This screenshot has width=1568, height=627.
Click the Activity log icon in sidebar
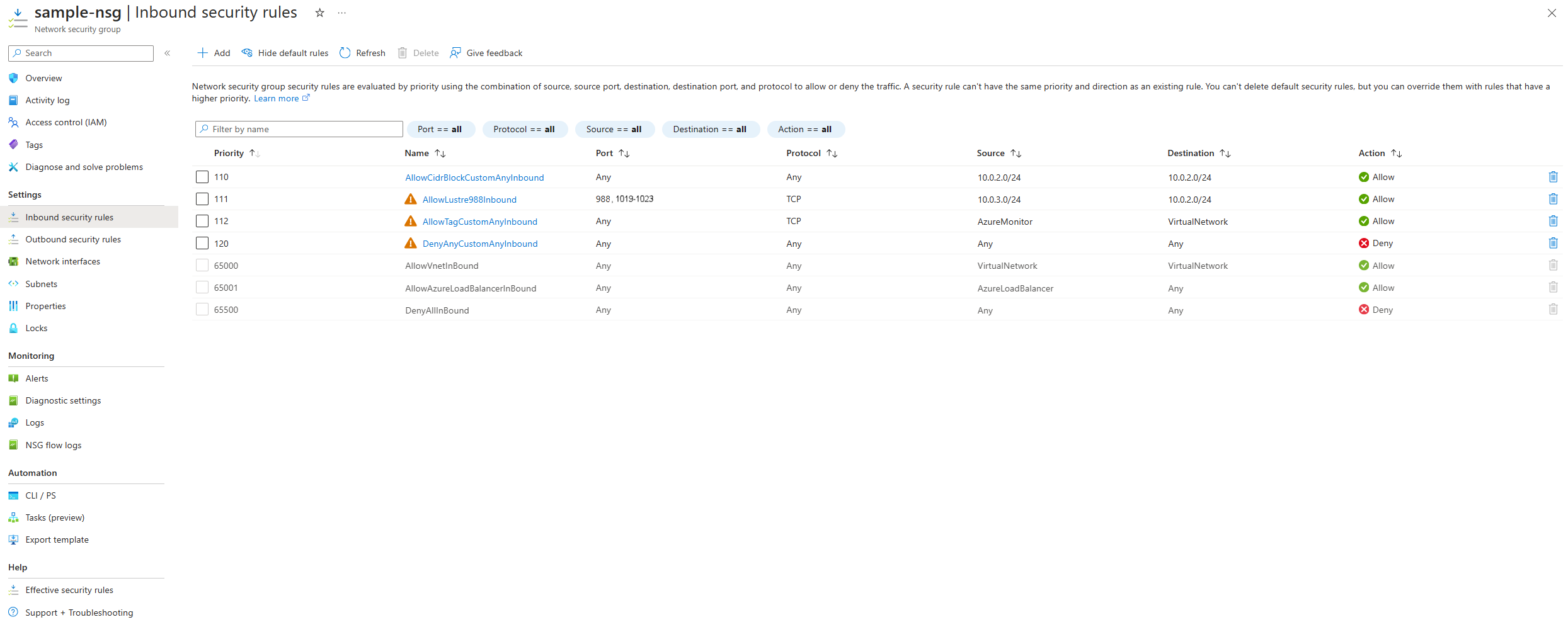[x=13, y=100]
